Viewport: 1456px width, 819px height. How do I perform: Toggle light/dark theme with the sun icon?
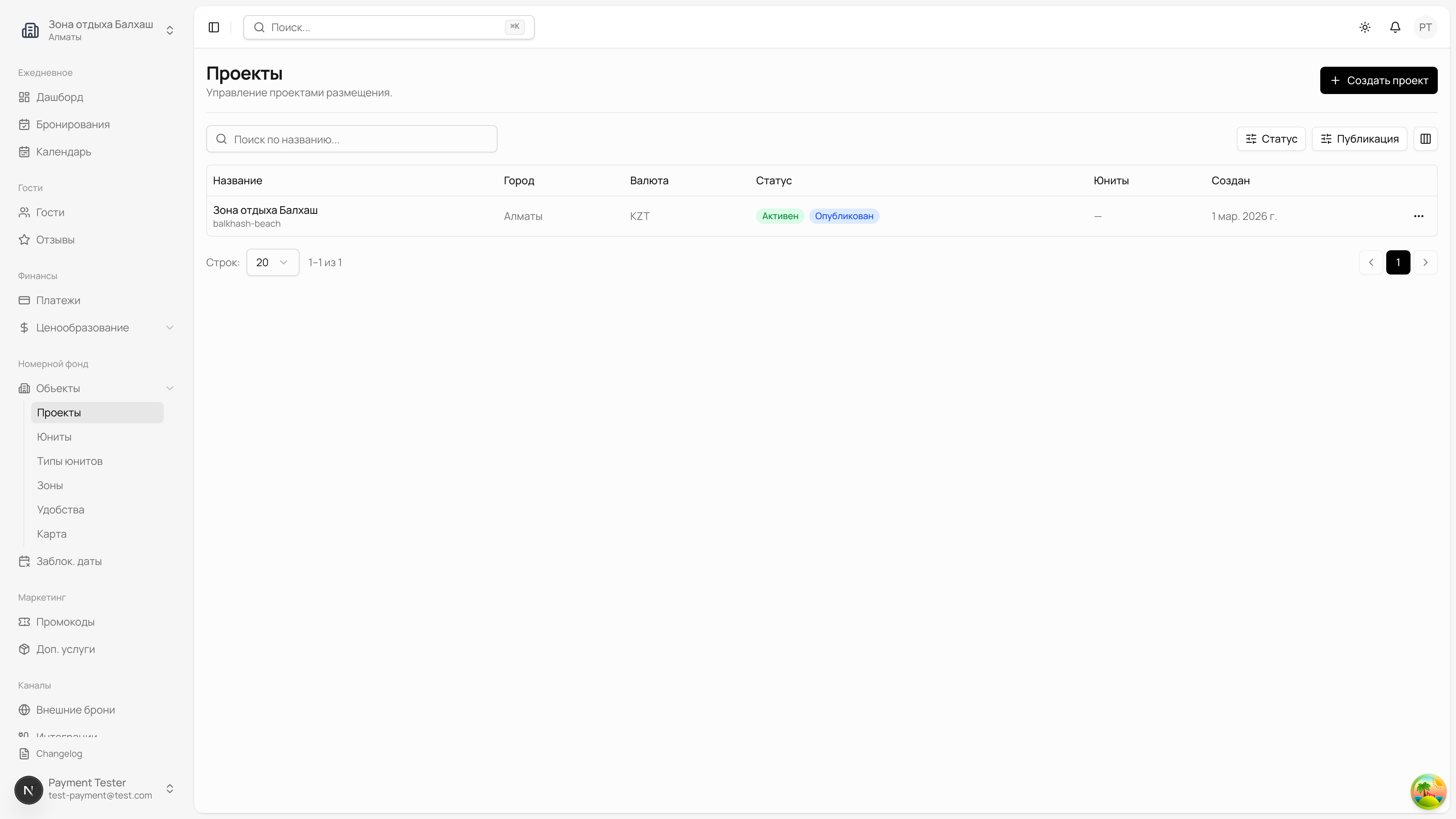coord(1365,27)
